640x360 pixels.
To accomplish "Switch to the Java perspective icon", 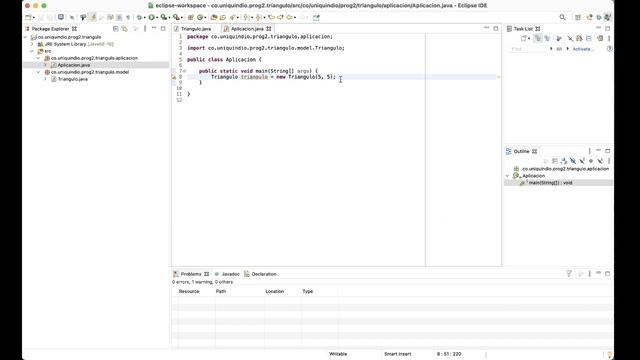I will 607,17.
